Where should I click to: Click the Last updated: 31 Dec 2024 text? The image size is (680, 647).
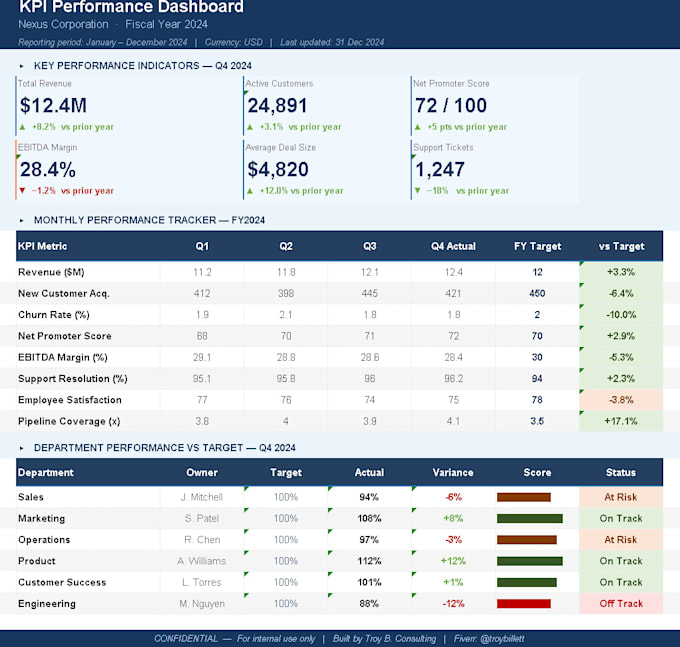tap(332, 42)
